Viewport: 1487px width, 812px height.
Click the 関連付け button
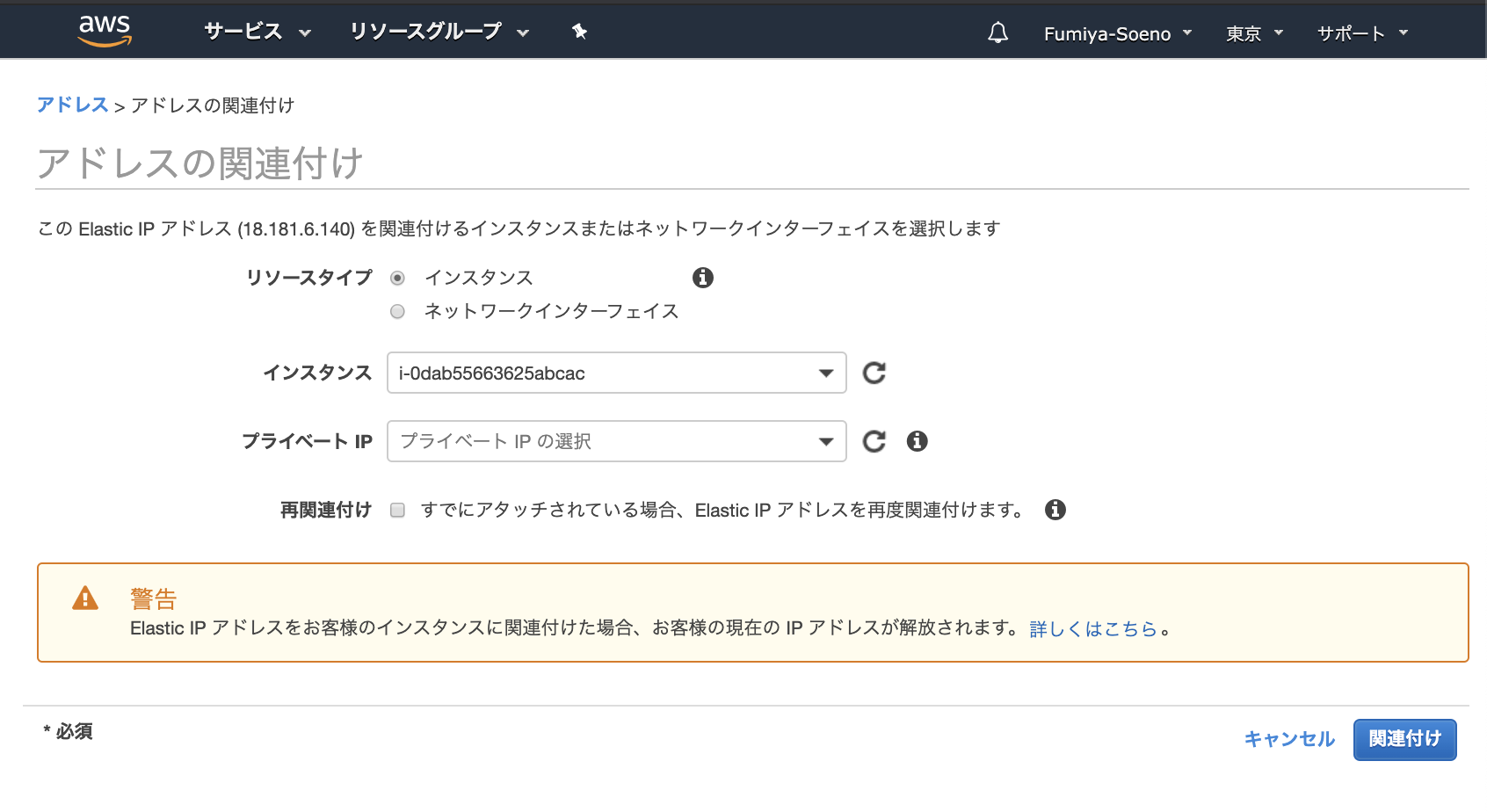1404,739
